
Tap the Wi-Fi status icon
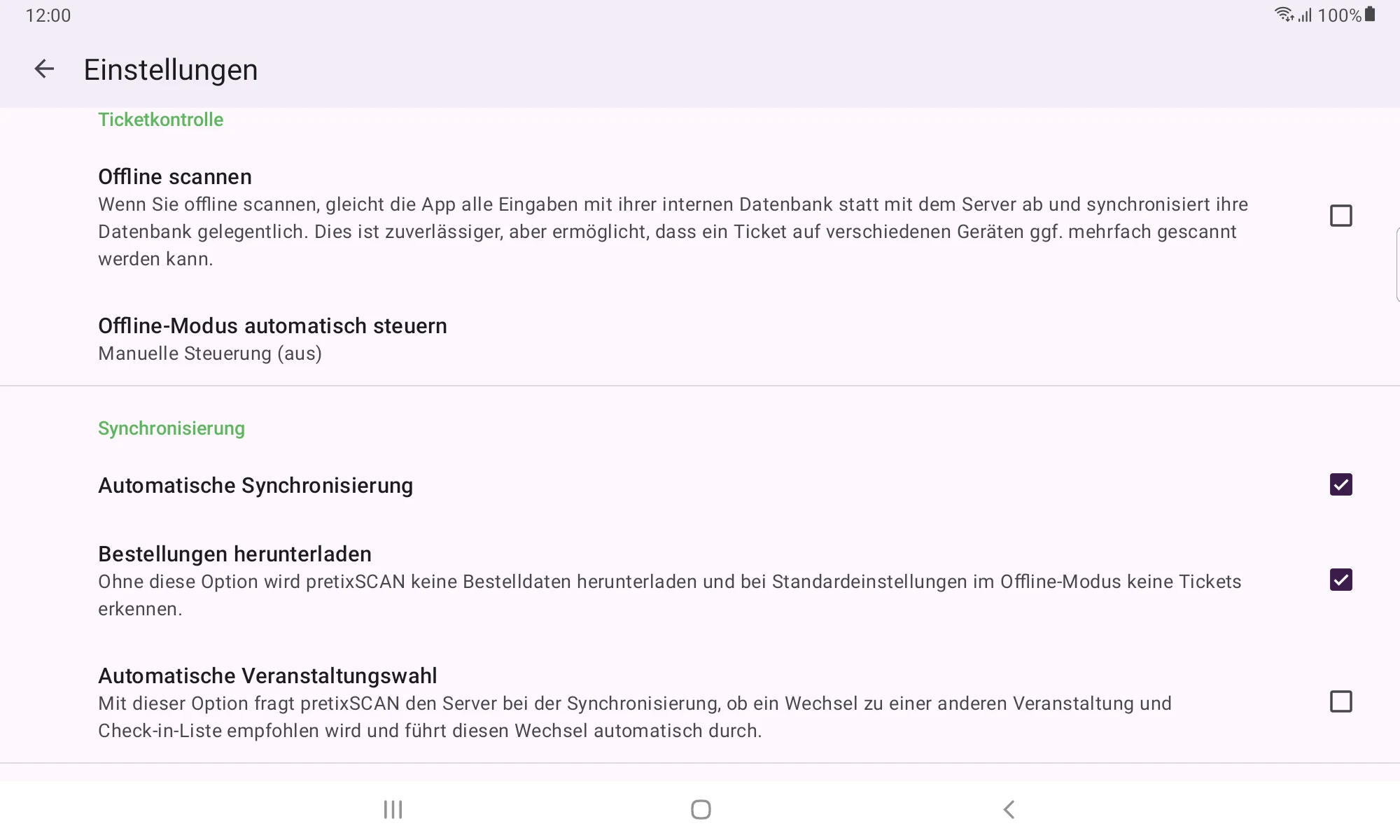coord(1284,15)
